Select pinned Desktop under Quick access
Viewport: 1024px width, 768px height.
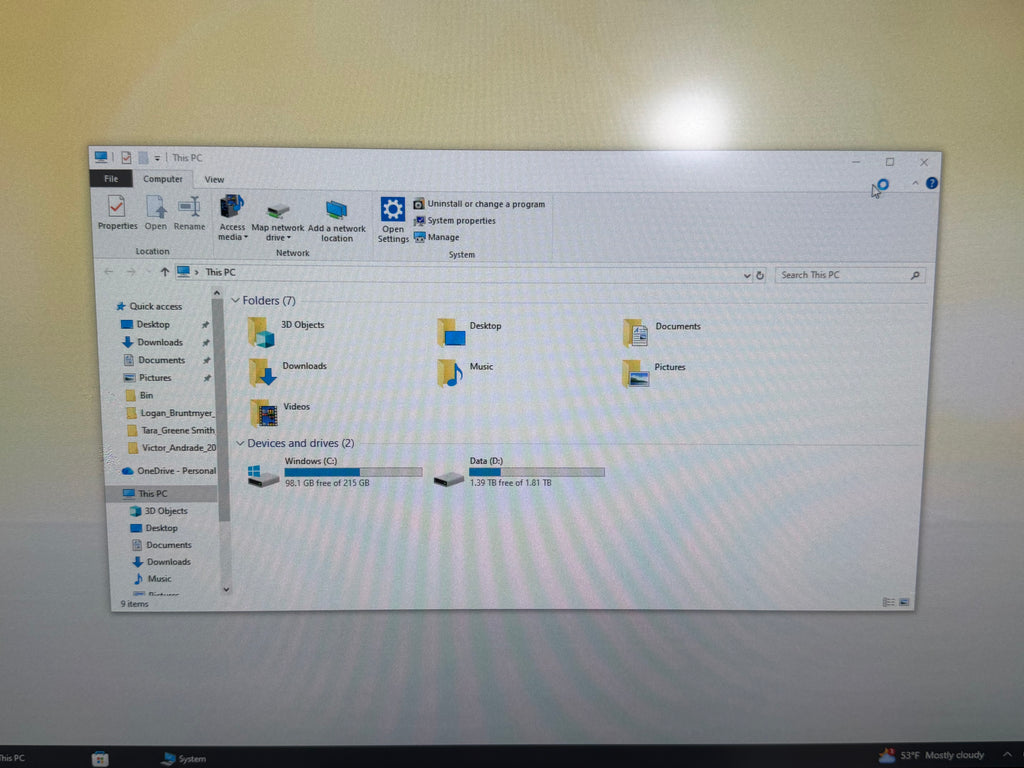click(146, 325)
